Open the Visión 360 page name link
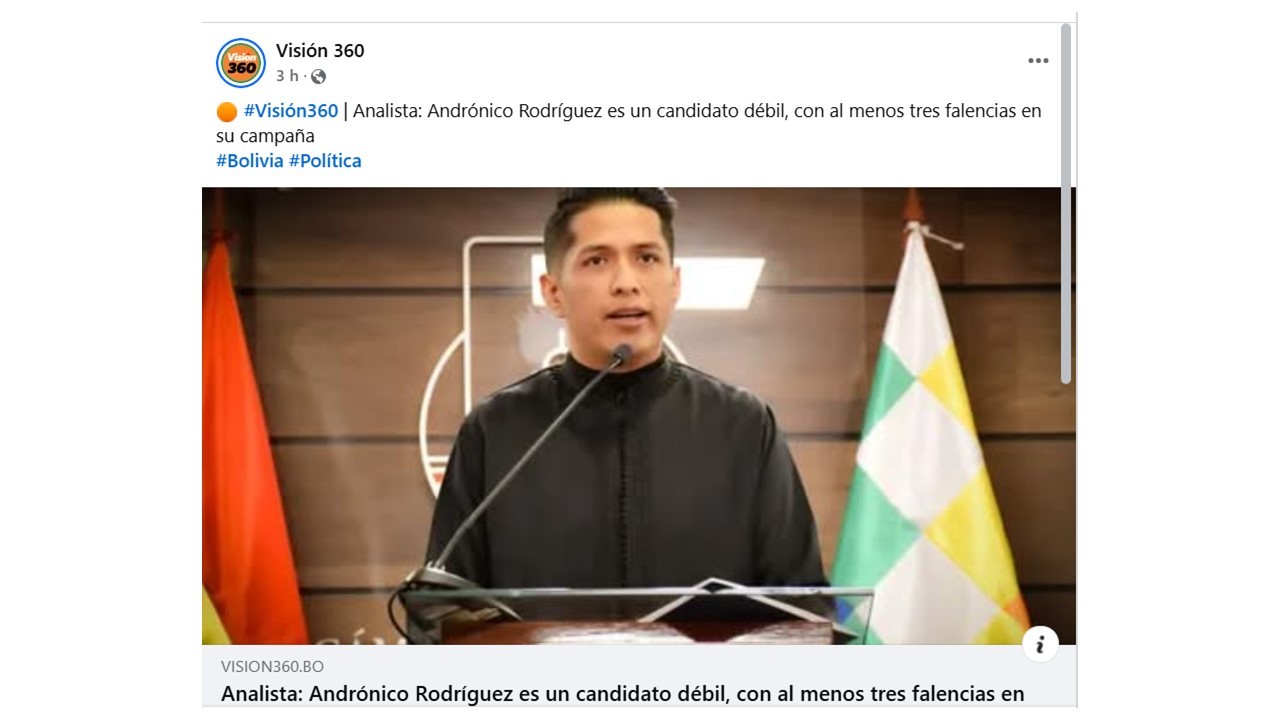The width and height of the screenshot is (1280, 720). click(x=320, y=51)
